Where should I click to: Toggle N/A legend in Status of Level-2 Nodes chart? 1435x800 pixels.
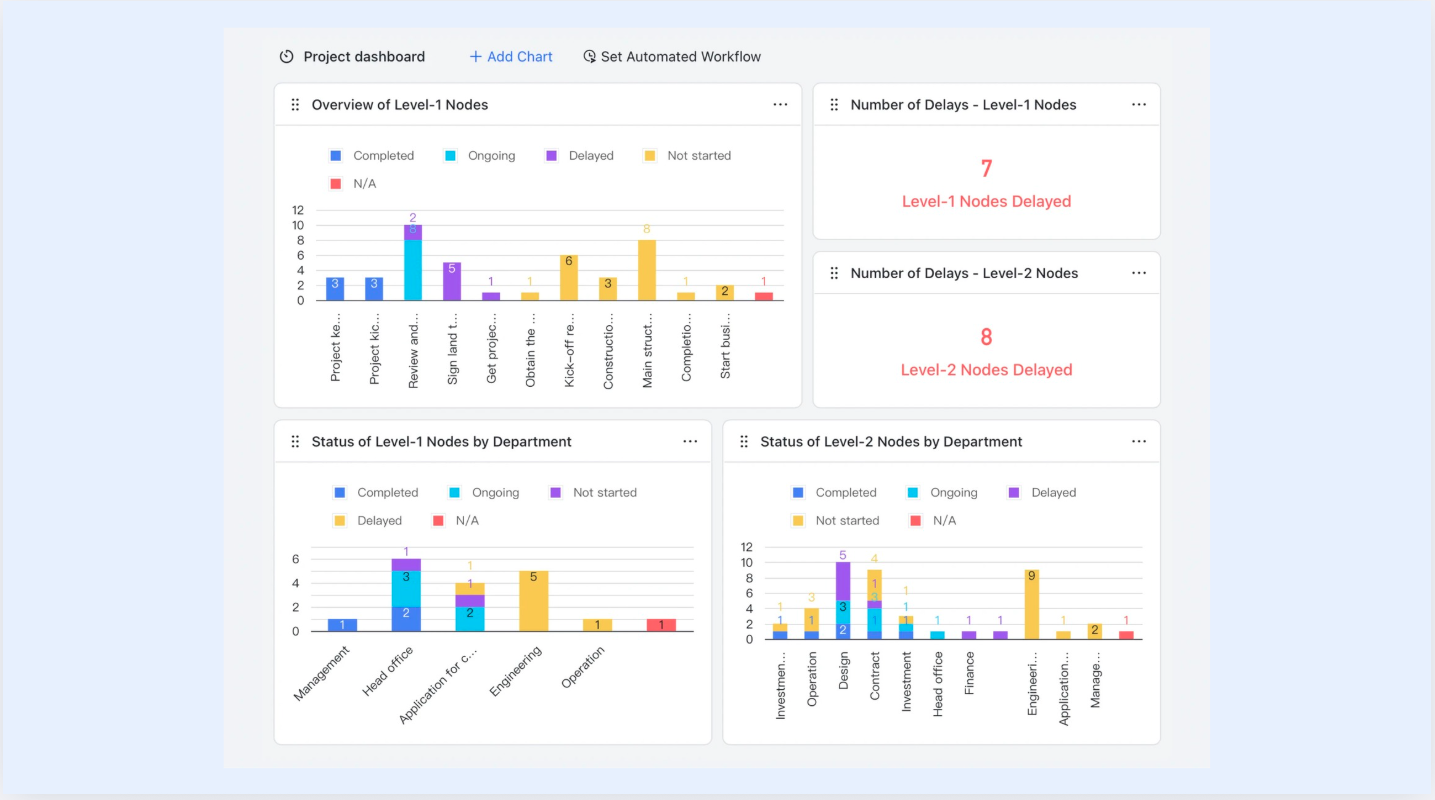click(x=932, y=521)
